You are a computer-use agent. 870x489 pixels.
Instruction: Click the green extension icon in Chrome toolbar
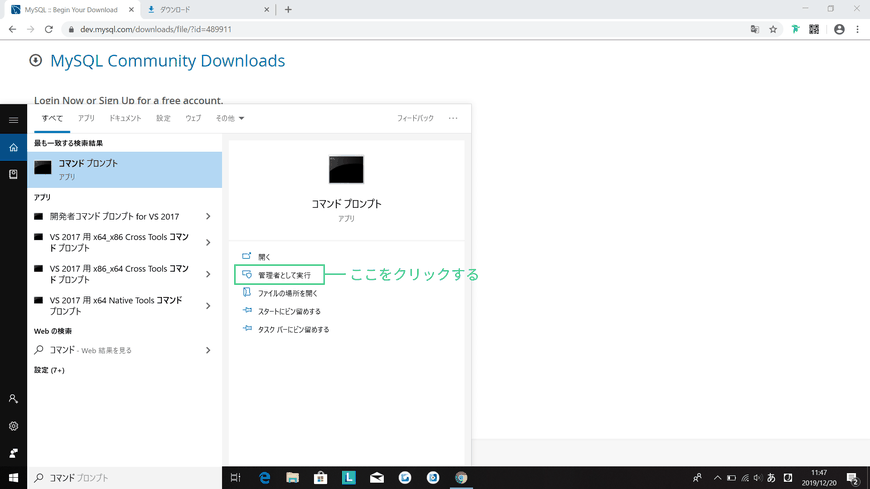pyautogui.click(x=795, y=29)
